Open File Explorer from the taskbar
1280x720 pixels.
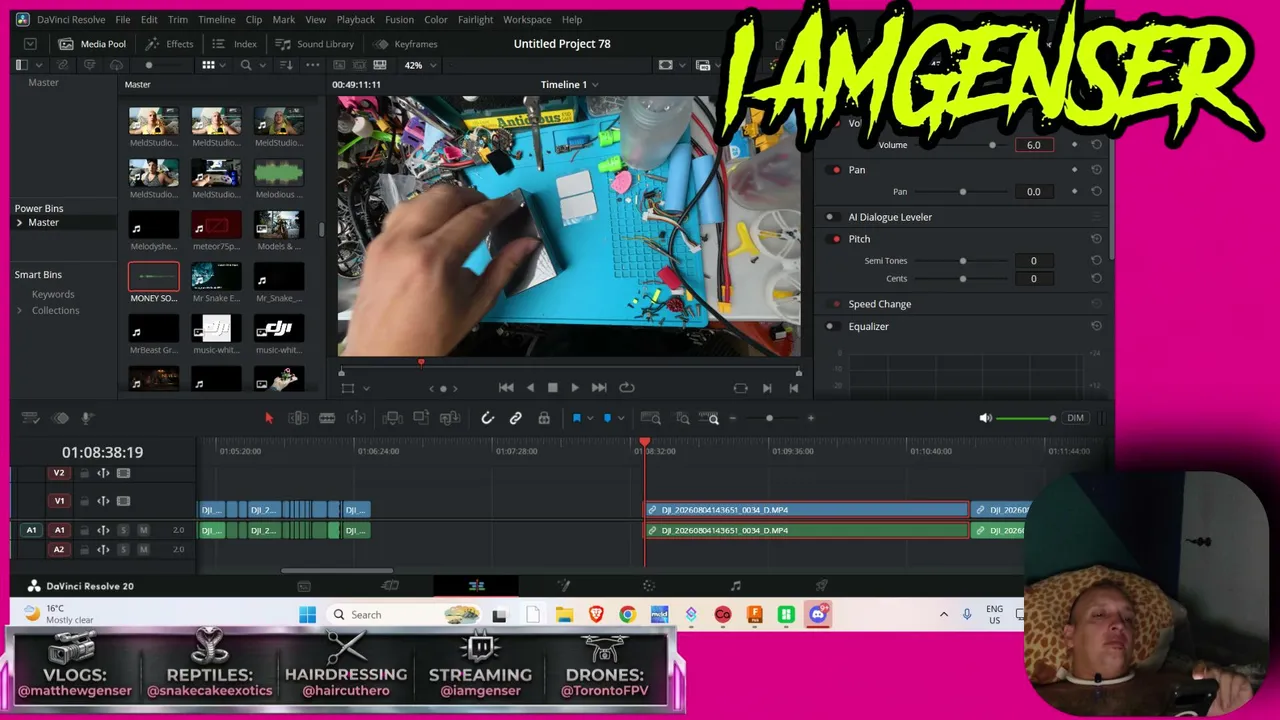[x=564, y=614]
